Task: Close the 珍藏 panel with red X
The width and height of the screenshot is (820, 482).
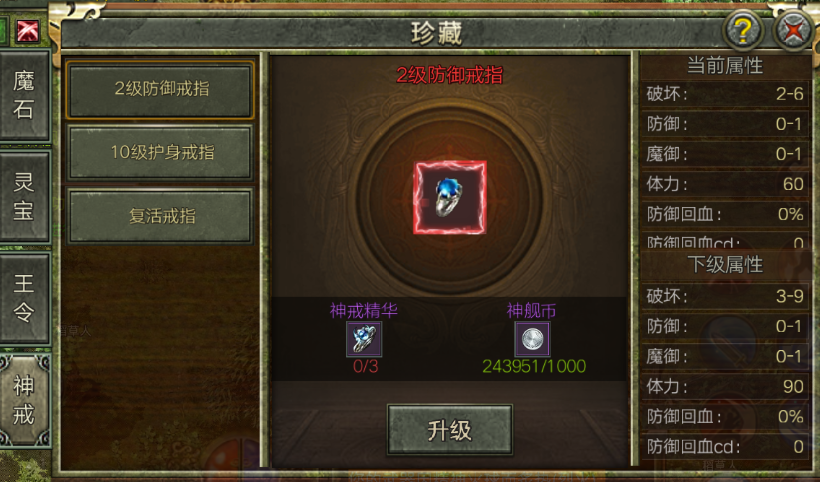Action: click(793, 31)
